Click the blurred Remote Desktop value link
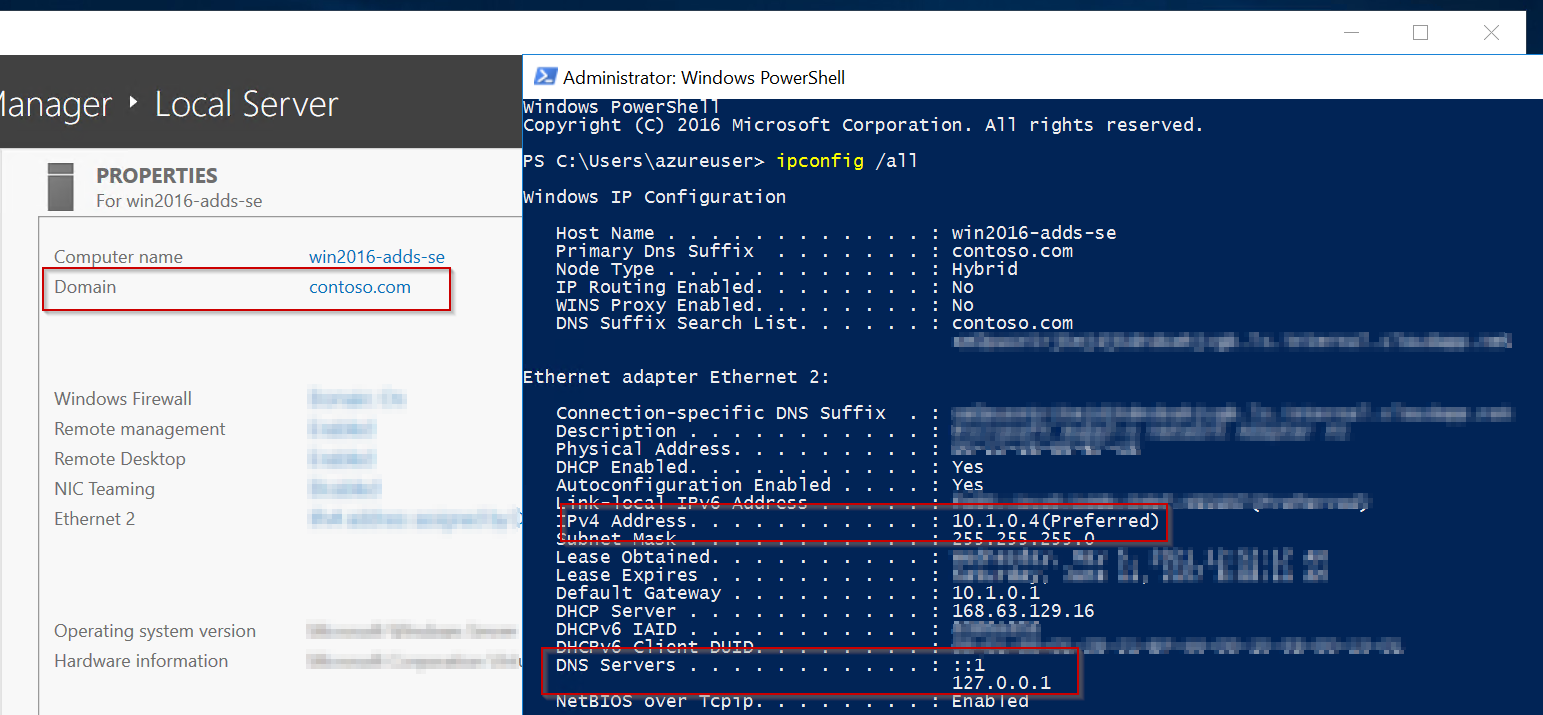Image resolution: width=1543 pixels, height=715 pixels. tap(342, 459)
